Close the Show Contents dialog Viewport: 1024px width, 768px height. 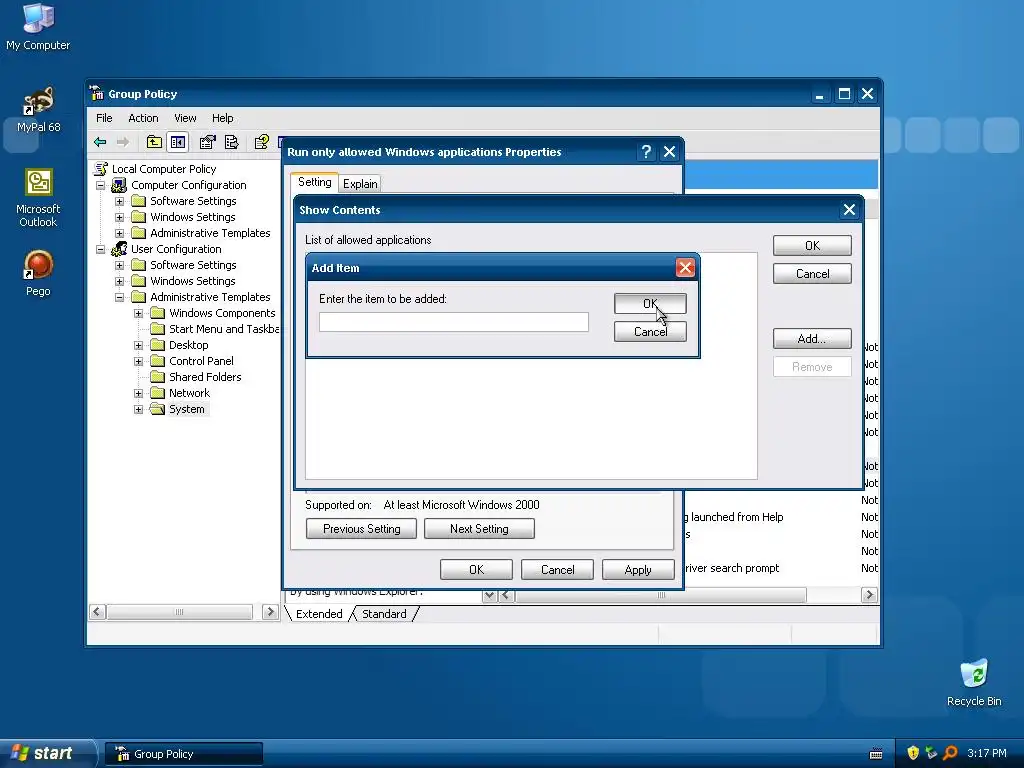click(849, 210)
